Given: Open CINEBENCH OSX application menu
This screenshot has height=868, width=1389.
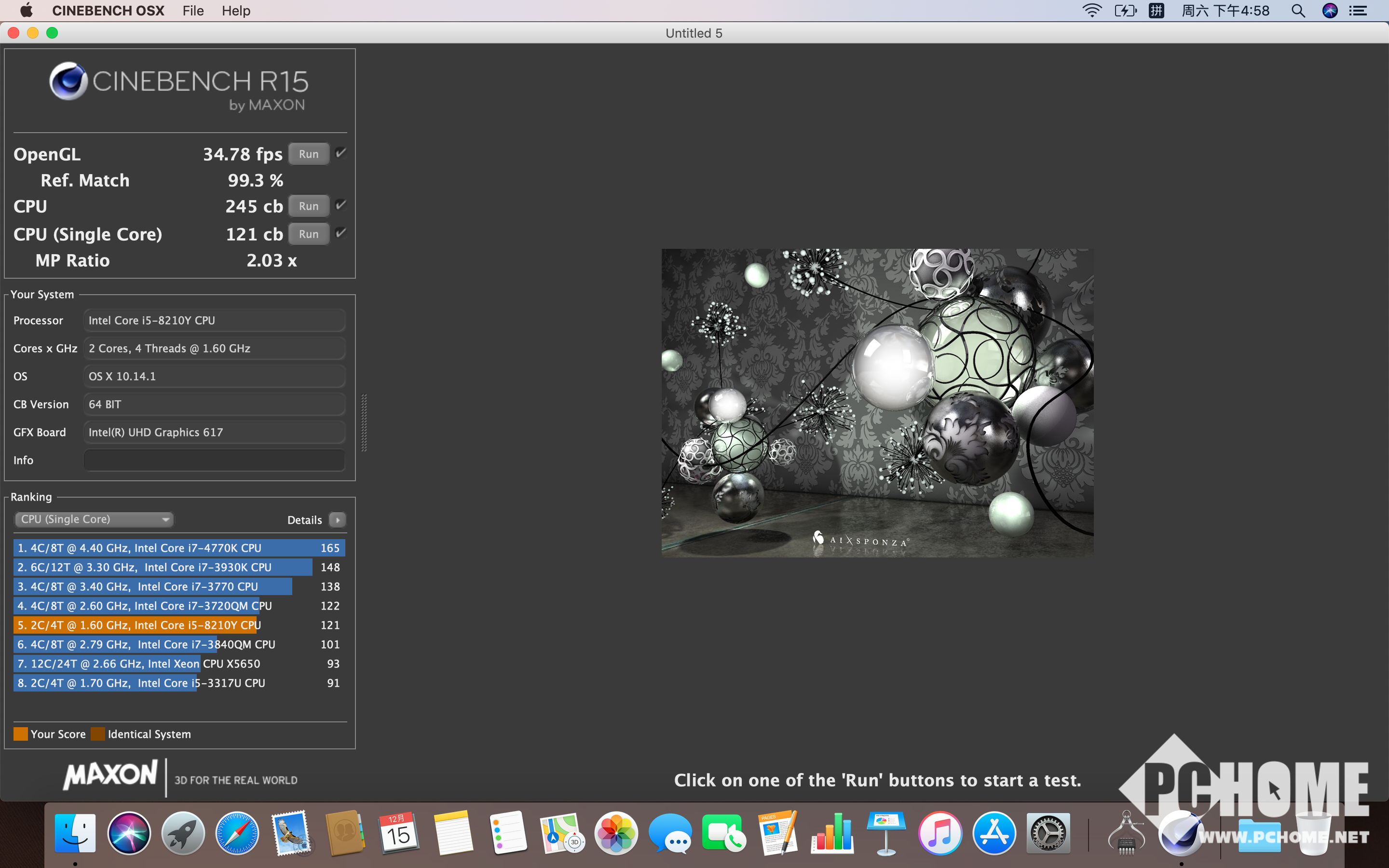Looking at the screenshot, I should pos(109,10).
